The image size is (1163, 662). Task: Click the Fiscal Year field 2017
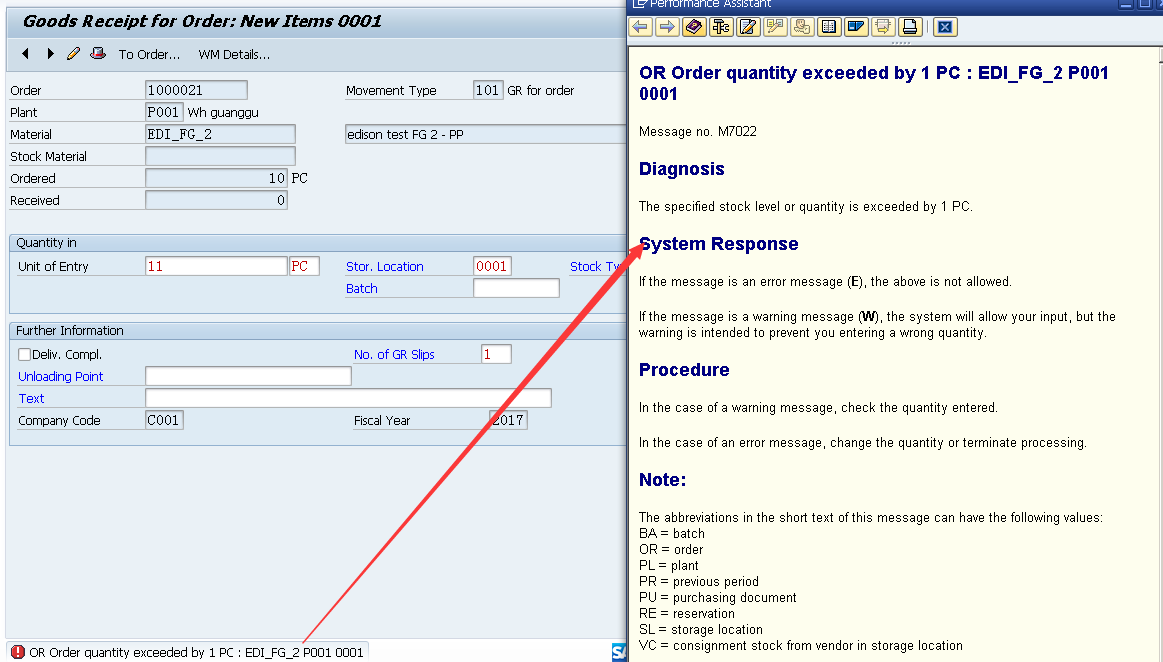(508, 420)
